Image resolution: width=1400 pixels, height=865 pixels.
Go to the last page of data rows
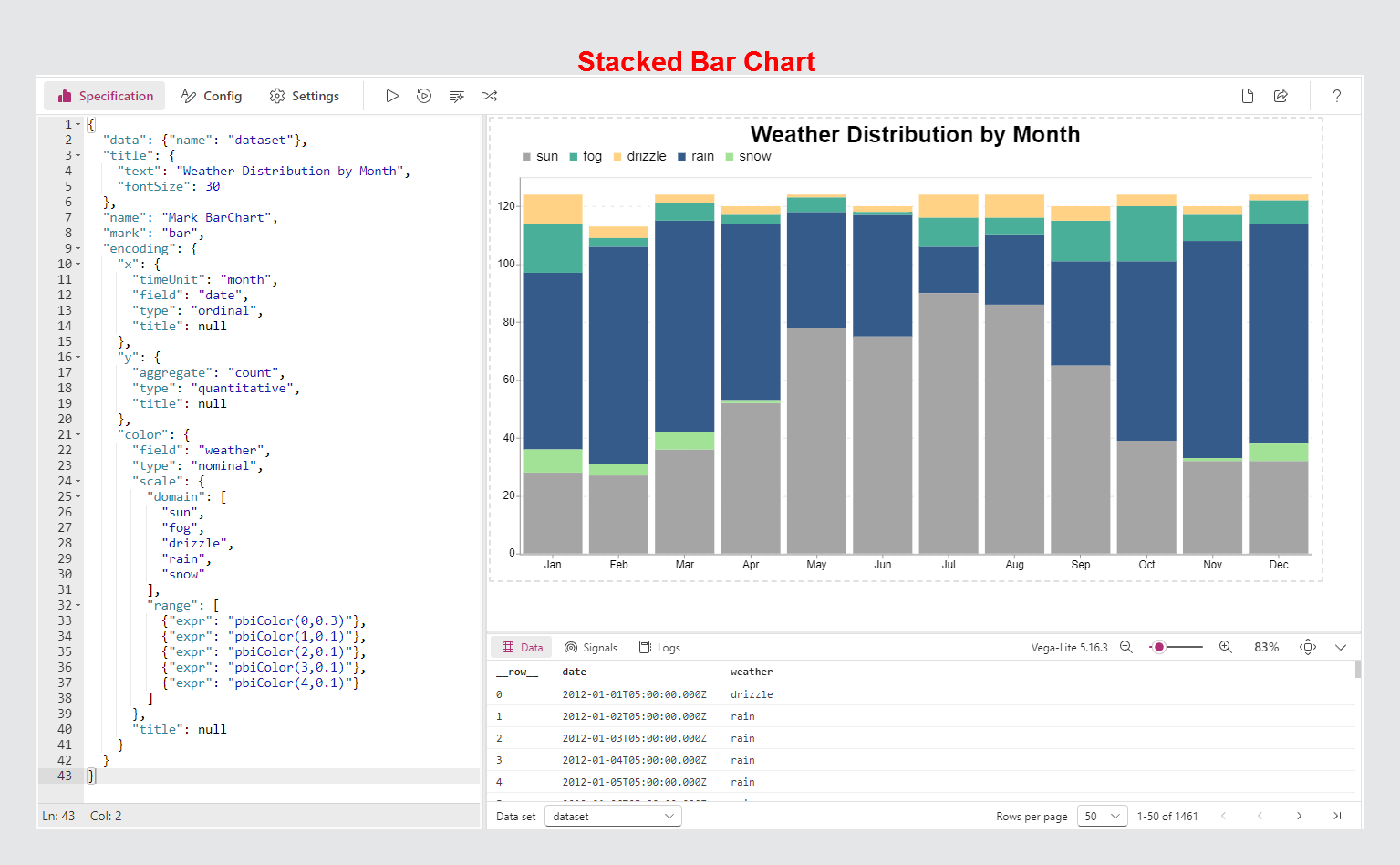tap(1337, 816)
